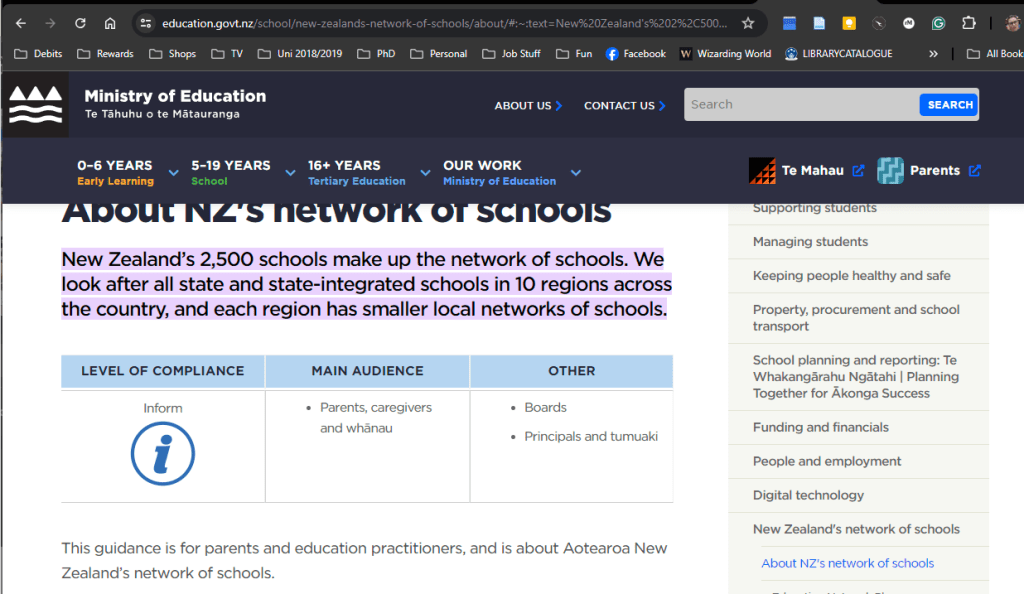Bookmark this page with the star icon
Viewport: 1024px width, 594px height.
click(x=748, y=23)
